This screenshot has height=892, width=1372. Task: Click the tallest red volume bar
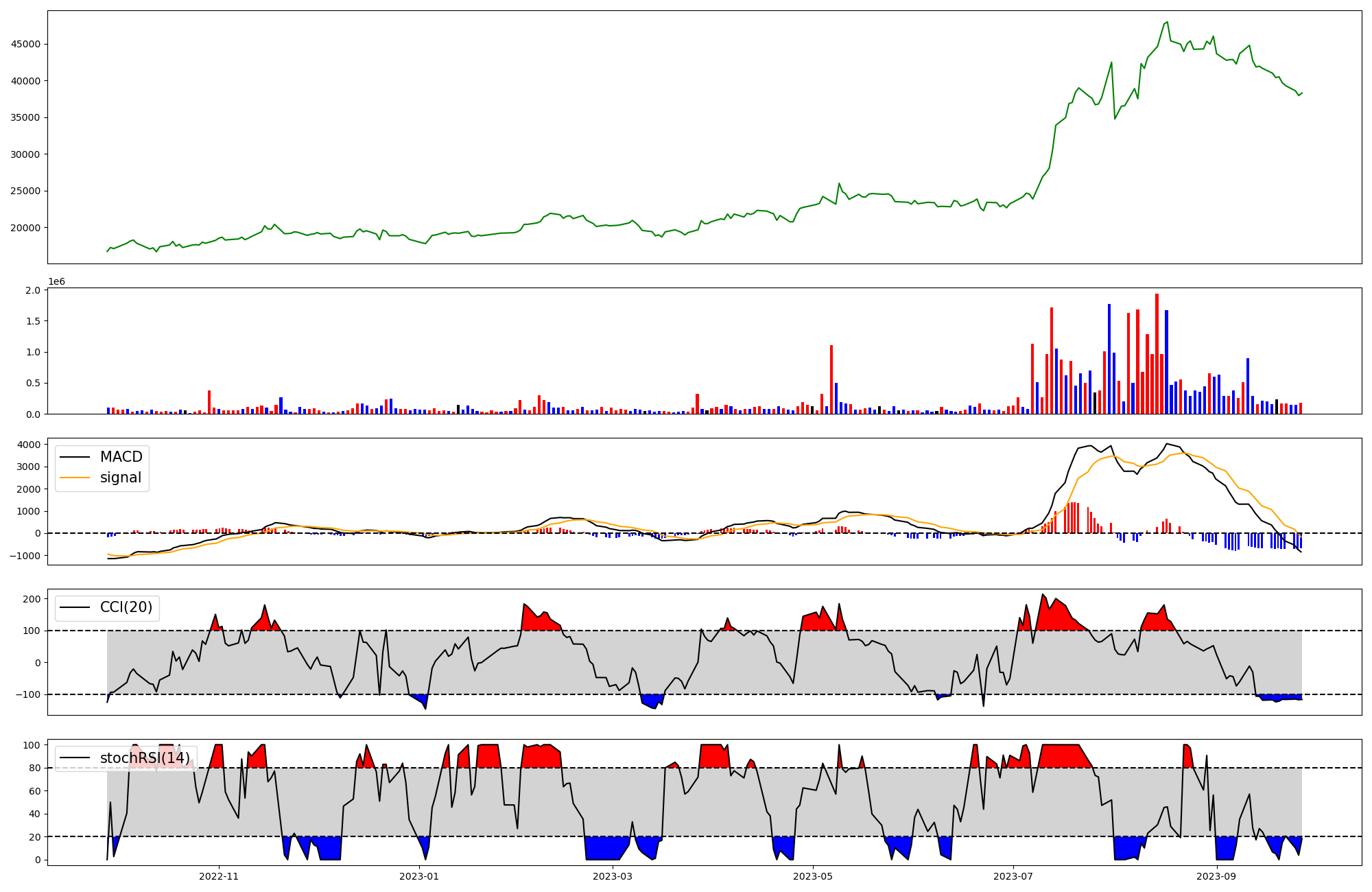[1157, 353]
